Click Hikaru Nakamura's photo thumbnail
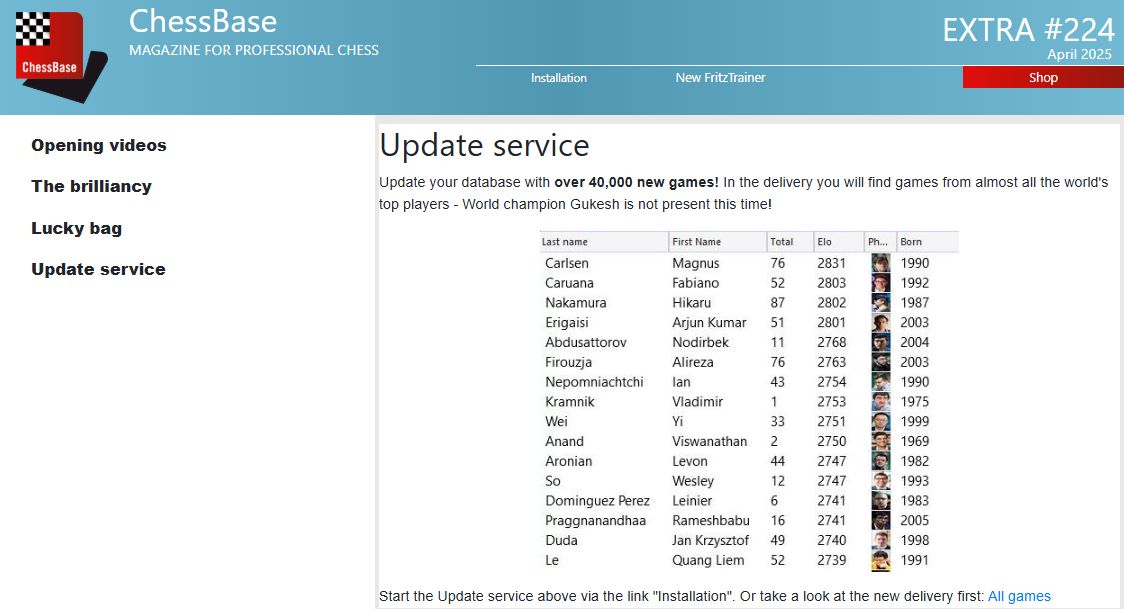Viewport: 1124px width, 609px height. coord(880,303)
